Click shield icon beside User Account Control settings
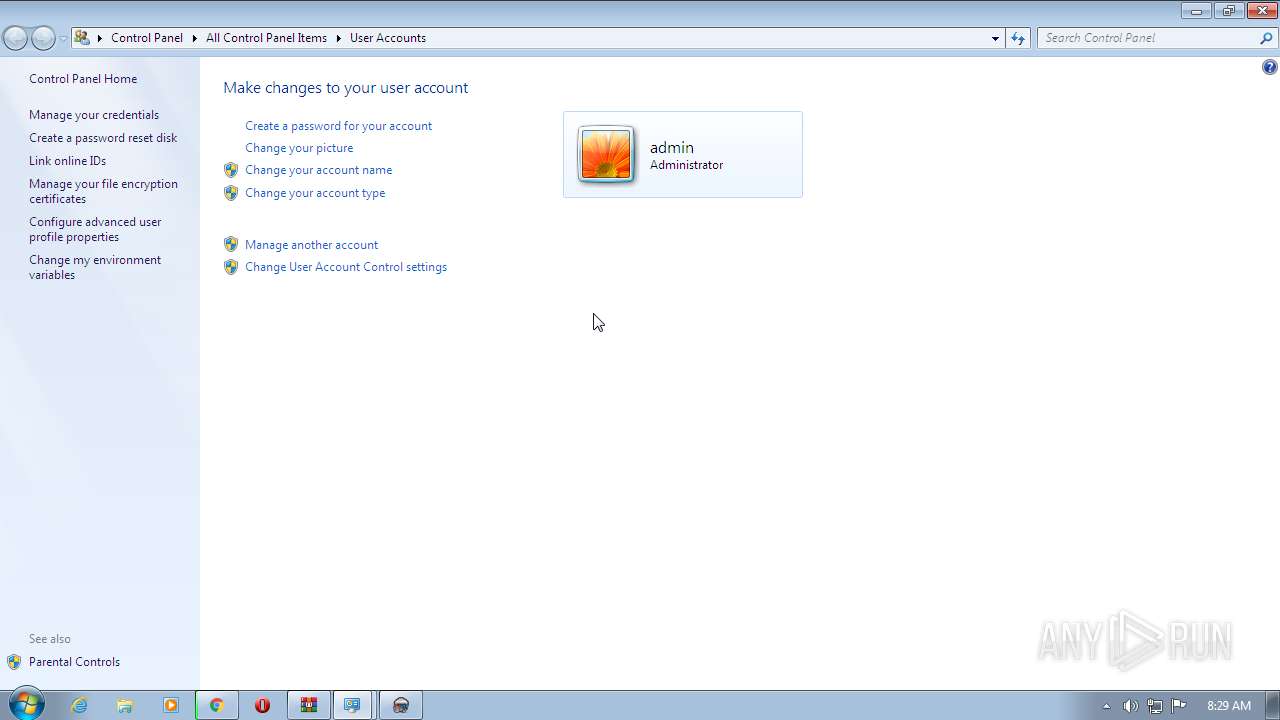 231,267
